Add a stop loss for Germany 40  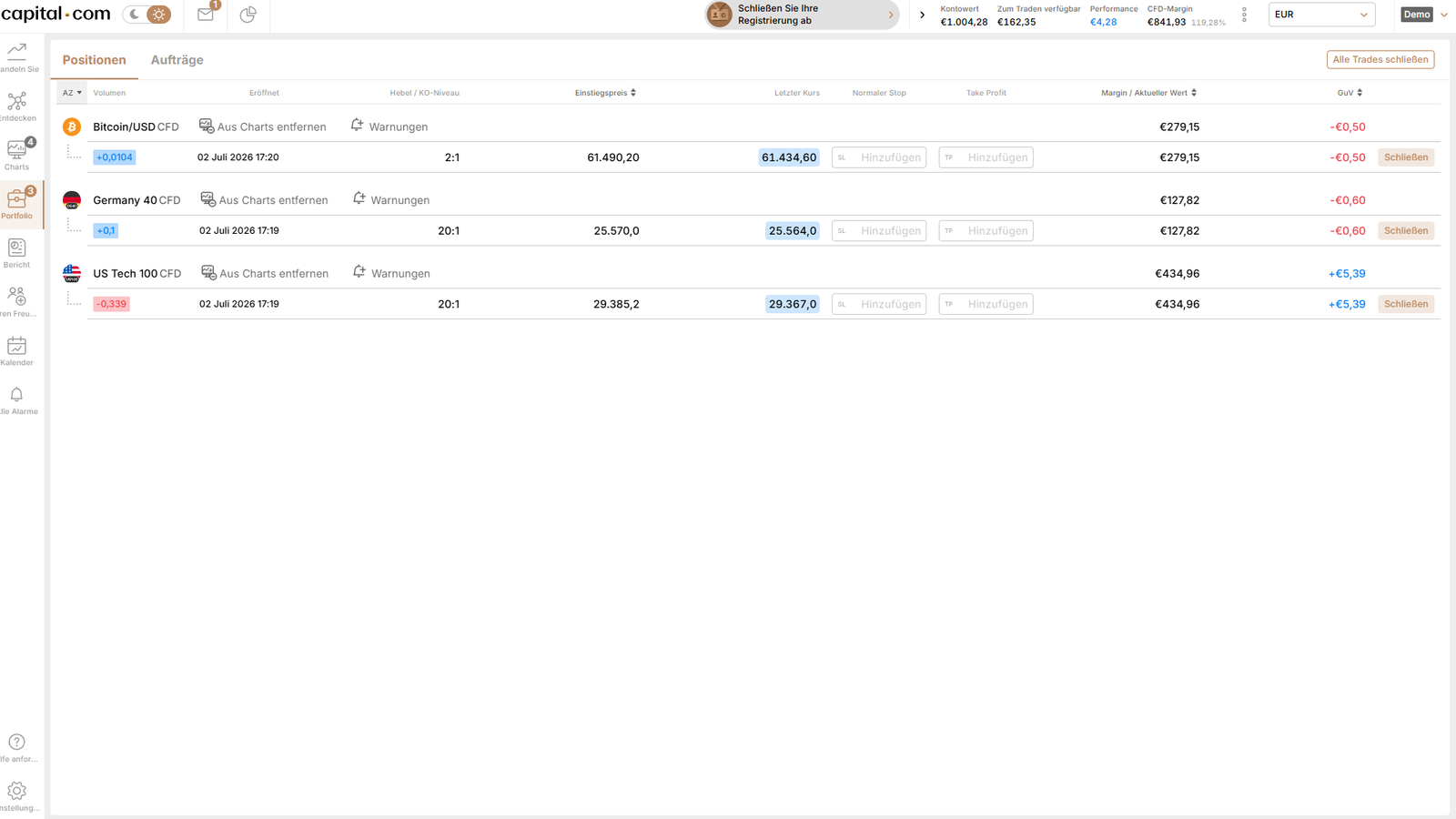(x=879, y=231)
